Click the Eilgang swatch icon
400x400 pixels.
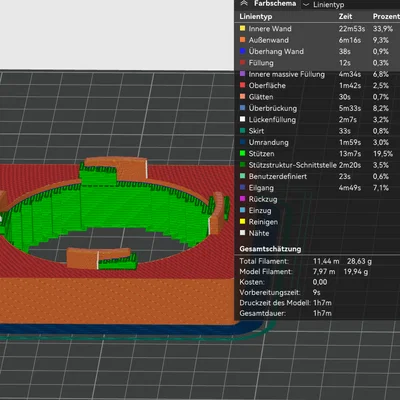click(242, 188)
